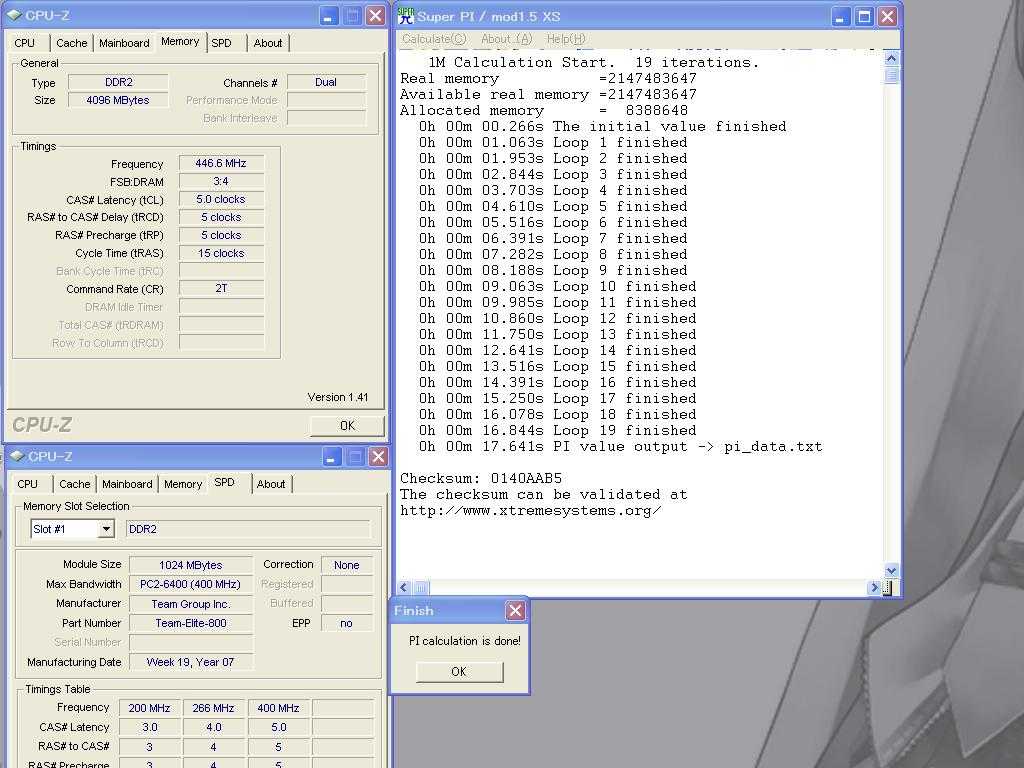Click the Part Number value Team-Elite-800
The height and width of the screenshot is (768, 1024).
pyautogui.click(x=191, y=623)
